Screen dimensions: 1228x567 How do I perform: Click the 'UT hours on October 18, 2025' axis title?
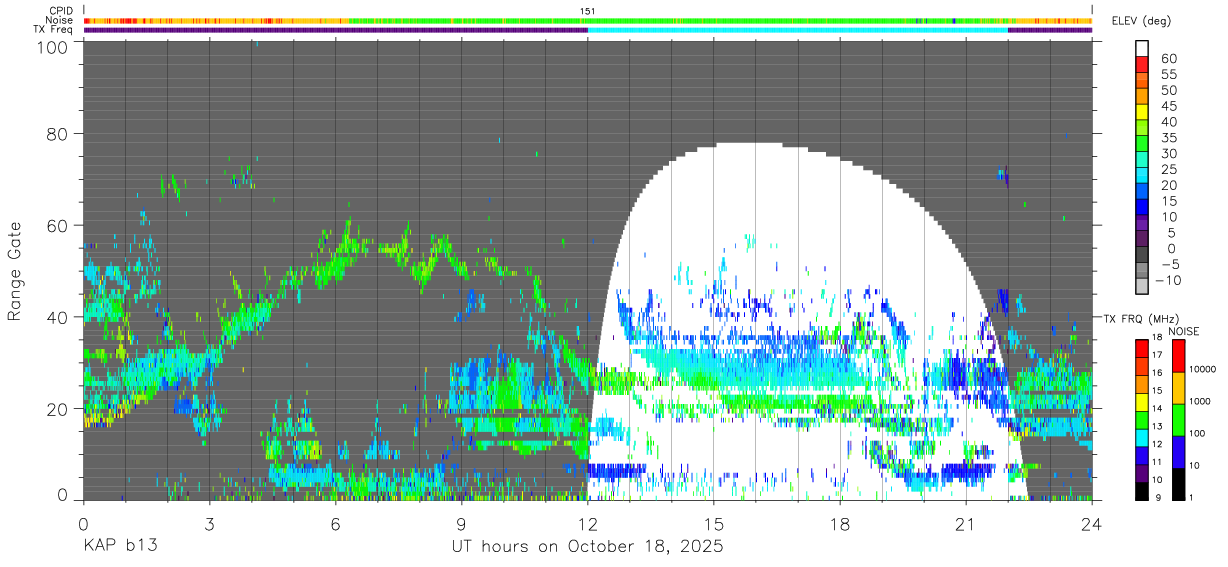(588, 547)
